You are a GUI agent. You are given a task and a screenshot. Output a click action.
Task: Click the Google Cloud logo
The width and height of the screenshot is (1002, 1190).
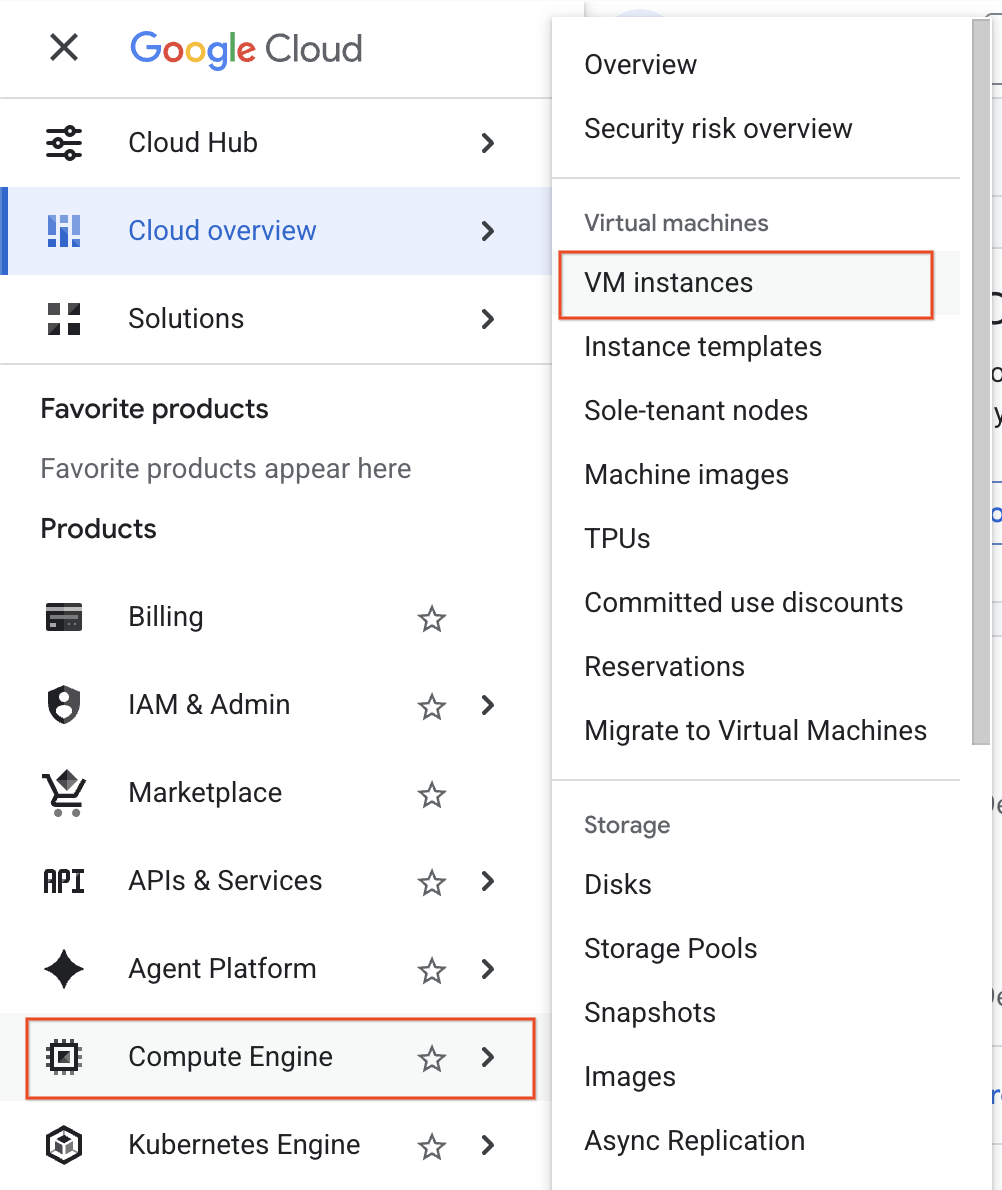246,49
